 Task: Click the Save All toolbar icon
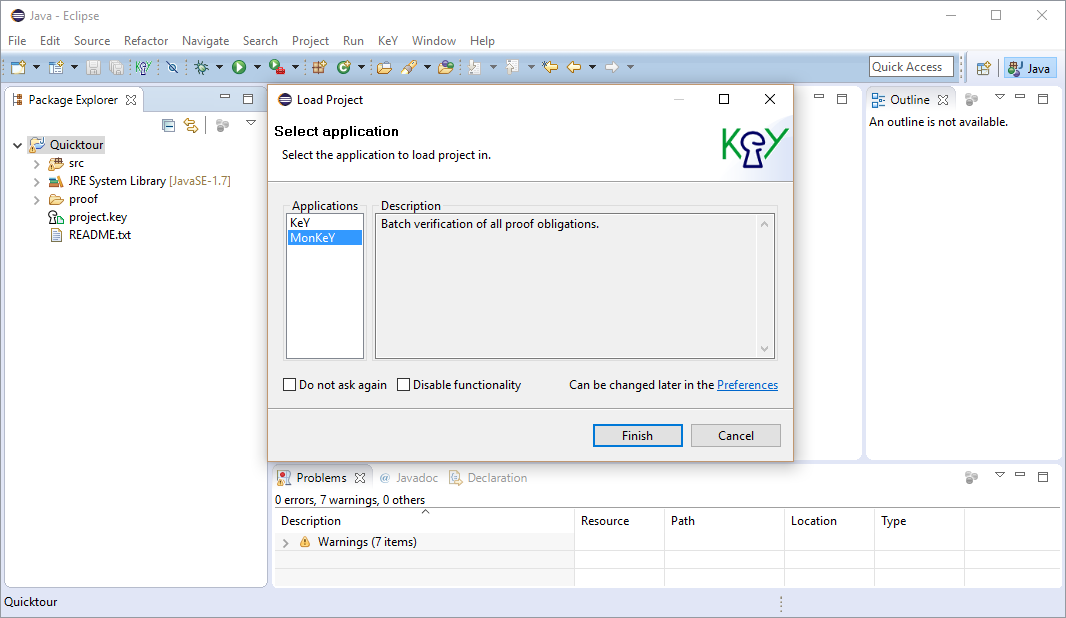[116, 67]
